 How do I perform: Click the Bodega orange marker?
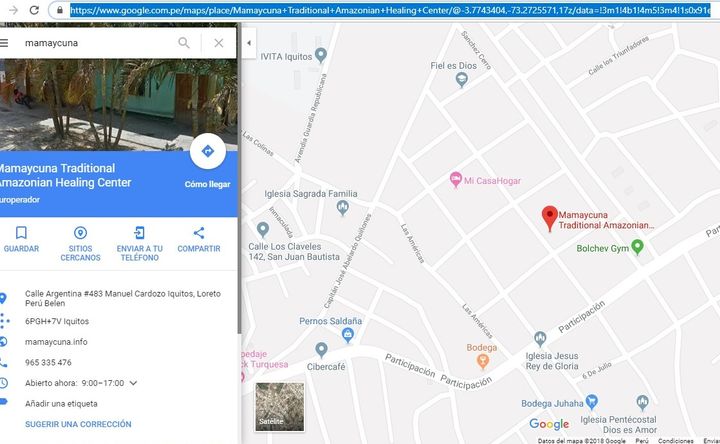tap(482, 361)
